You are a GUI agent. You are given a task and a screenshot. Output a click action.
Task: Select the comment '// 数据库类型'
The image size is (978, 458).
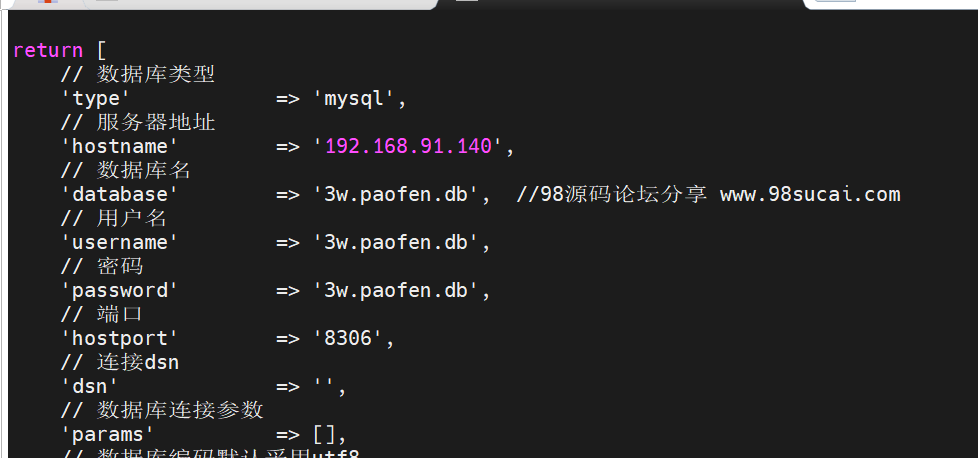click(x=138, y=74)
